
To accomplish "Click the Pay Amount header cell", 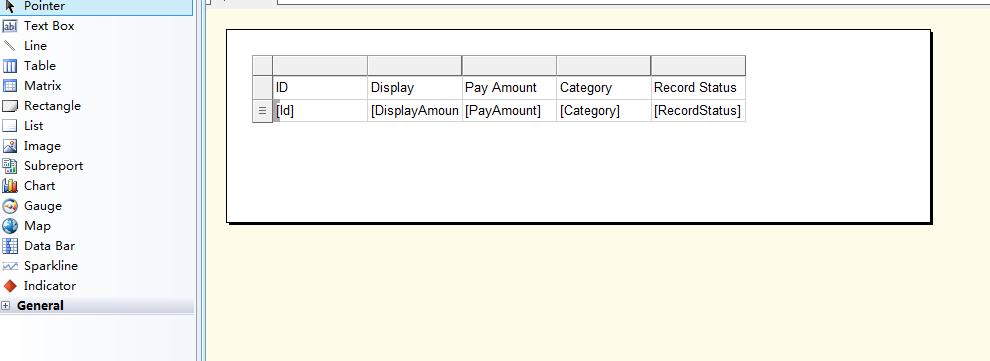I will pyautogui.click(x=510, y=88).
